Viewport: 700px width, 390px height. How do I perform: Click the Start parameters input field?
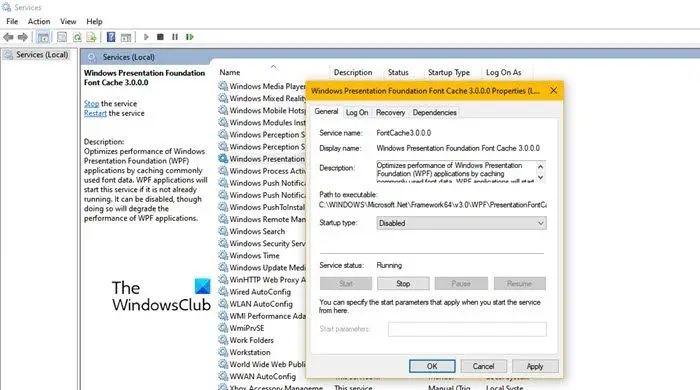tap(467, 329)
